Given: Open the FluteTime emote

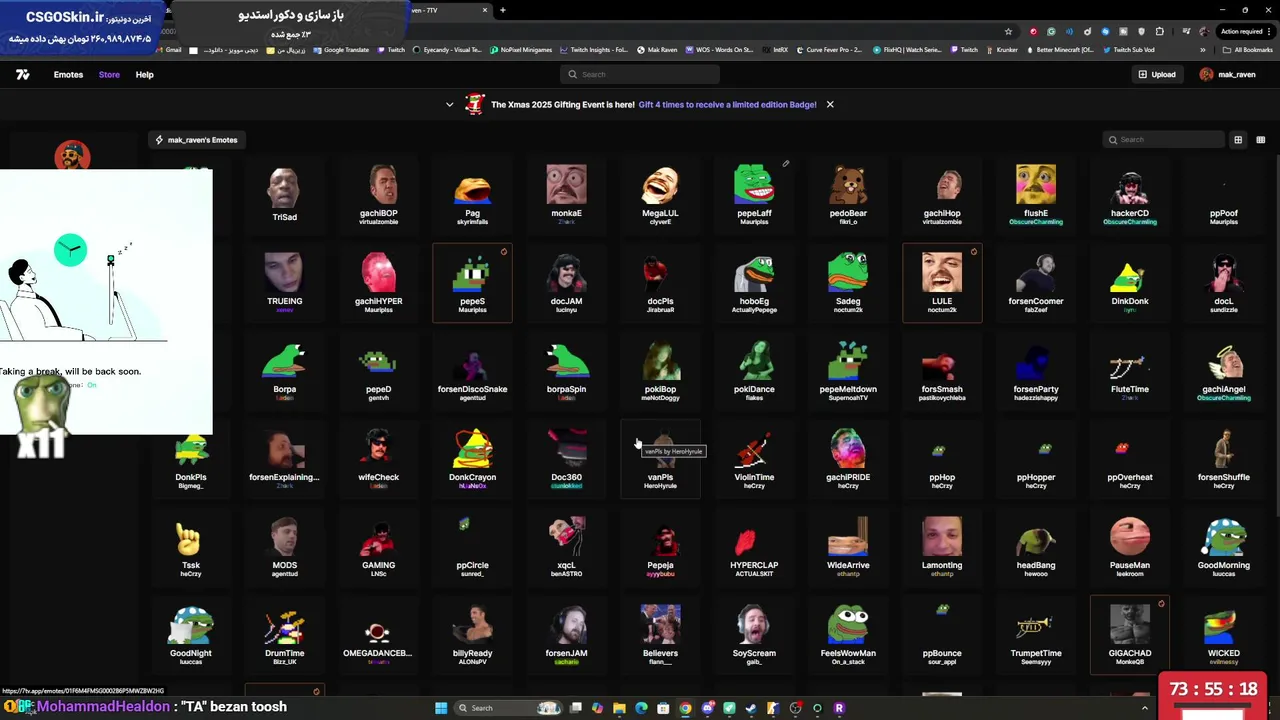Looking at the screenshot, I should coord(1130,371).
